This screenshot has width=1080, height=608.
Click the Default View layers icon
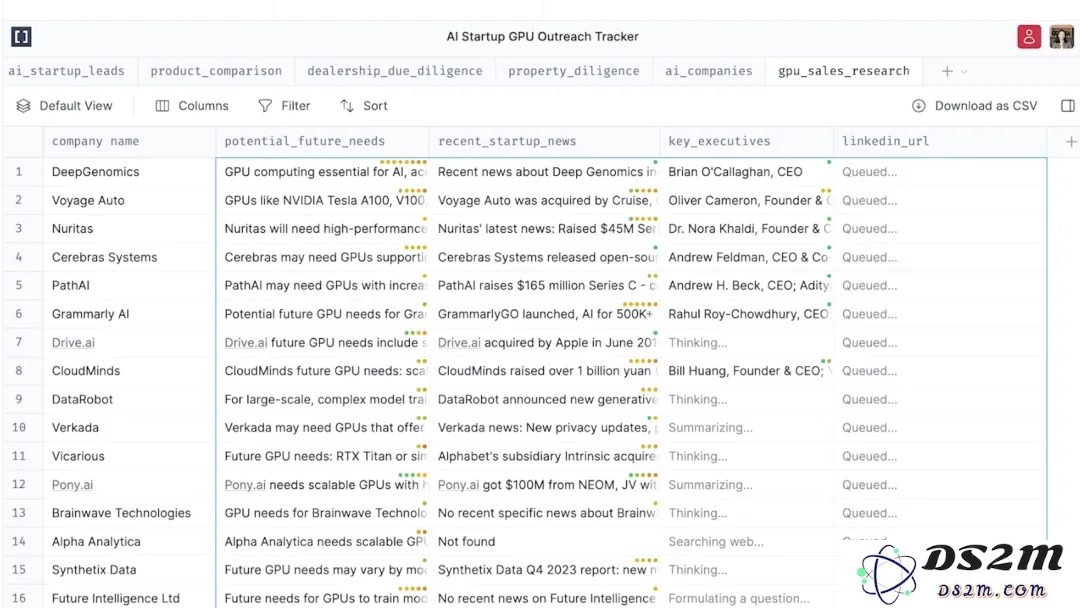[x=23, y=105]
